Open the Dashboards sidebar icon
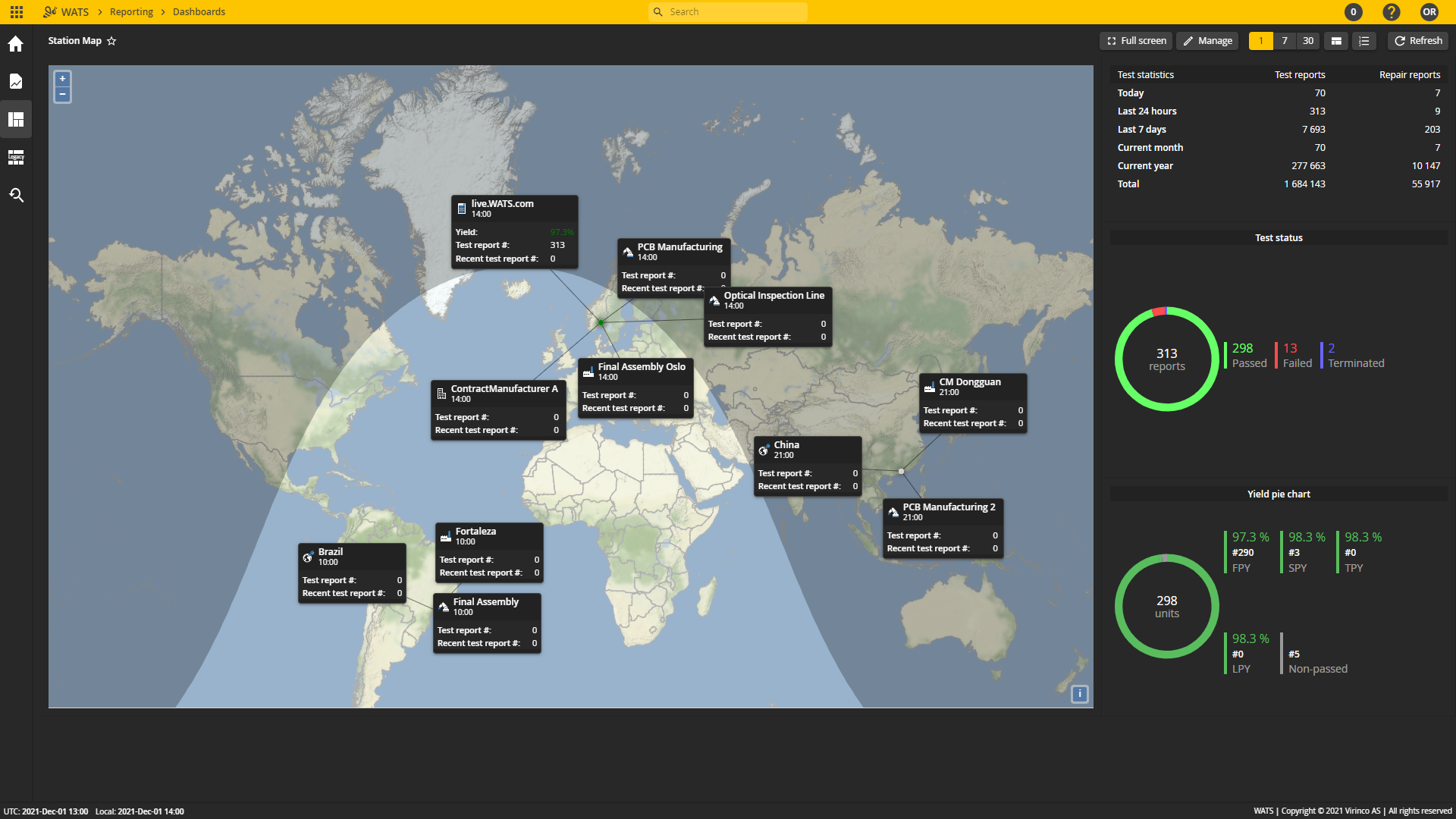The height and width of the screenshot is (819, 1456). click(16, 119)
